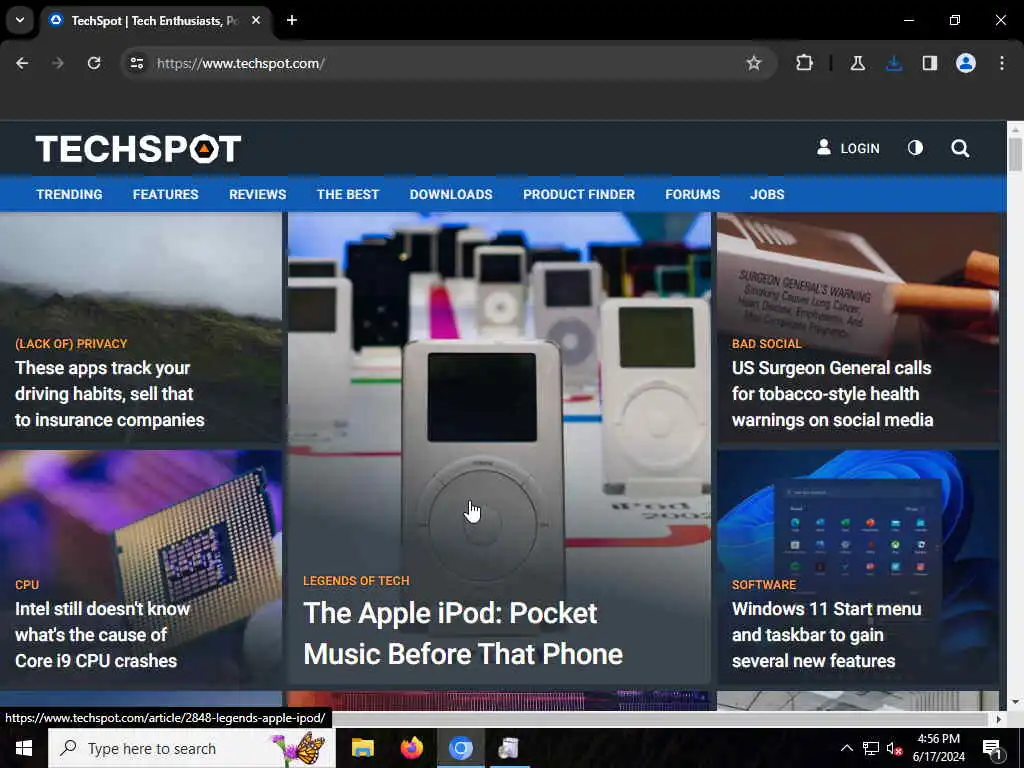Select the TechSpot browser tab
The height and width of the screenshot is (768, 1024).
[x=153, y=21]
